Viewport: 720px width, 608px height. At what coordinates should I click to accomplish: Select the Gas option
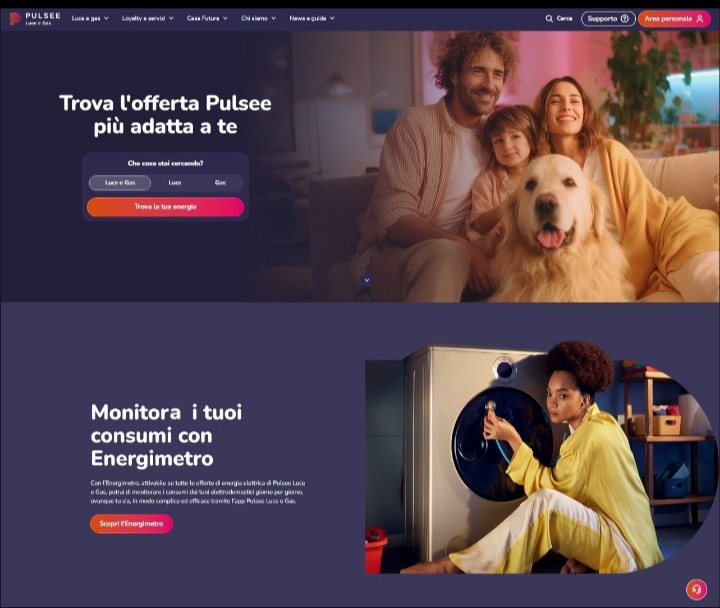pyautogui.click(x=220, y=182)
